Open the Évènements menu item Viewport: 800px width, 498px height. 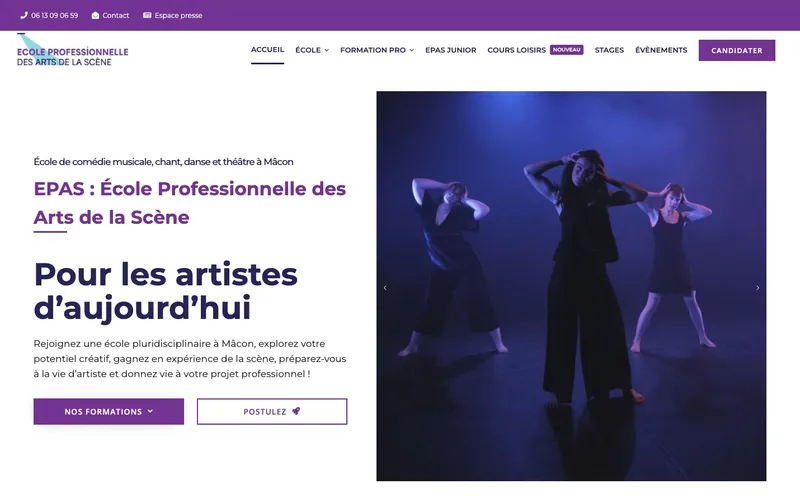pyautogui.click(x=661, y=50)
